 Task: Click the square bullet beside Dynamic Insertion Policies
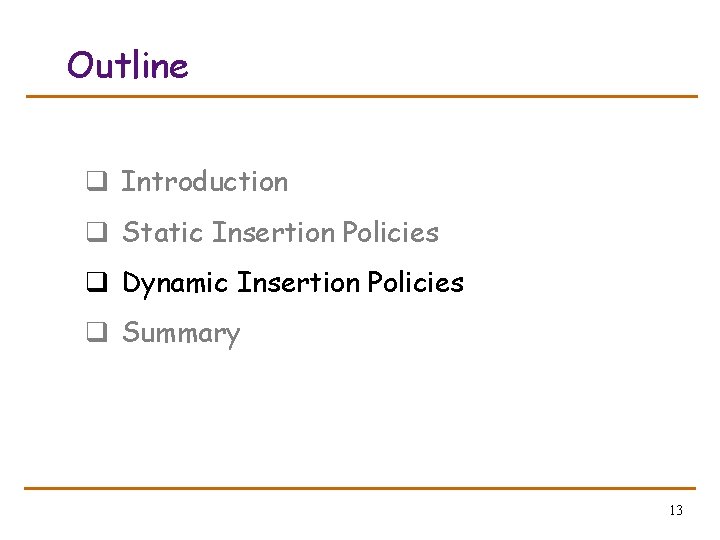95,284
